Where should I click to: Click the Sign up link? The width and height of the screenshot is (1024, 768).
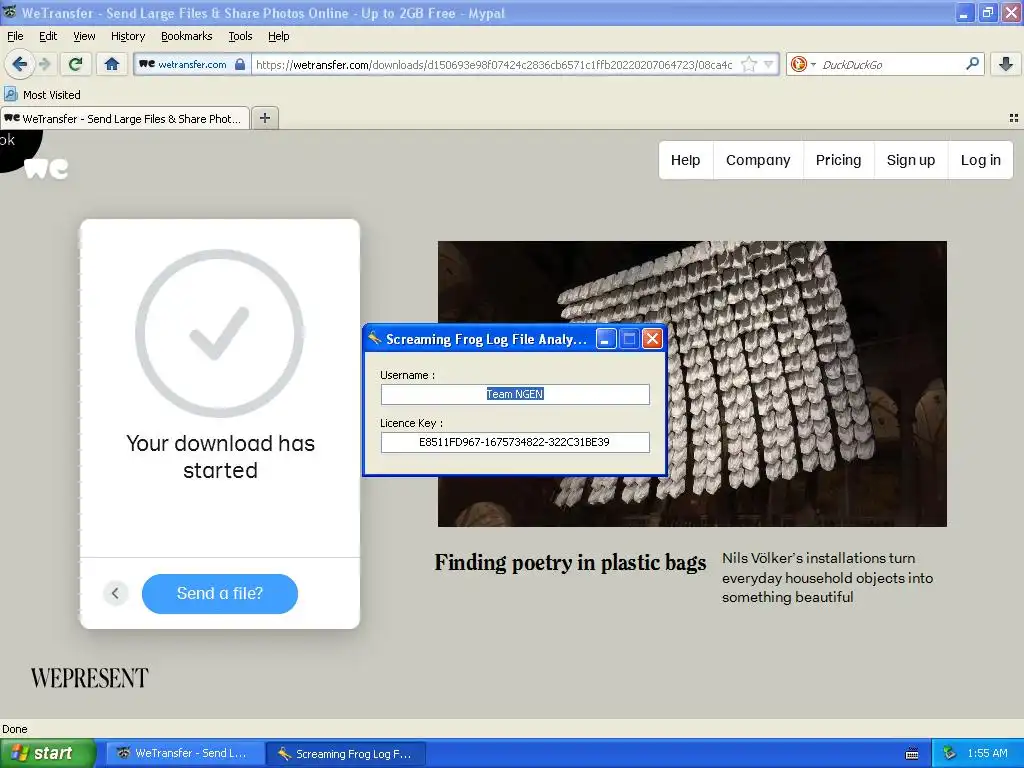910,160
